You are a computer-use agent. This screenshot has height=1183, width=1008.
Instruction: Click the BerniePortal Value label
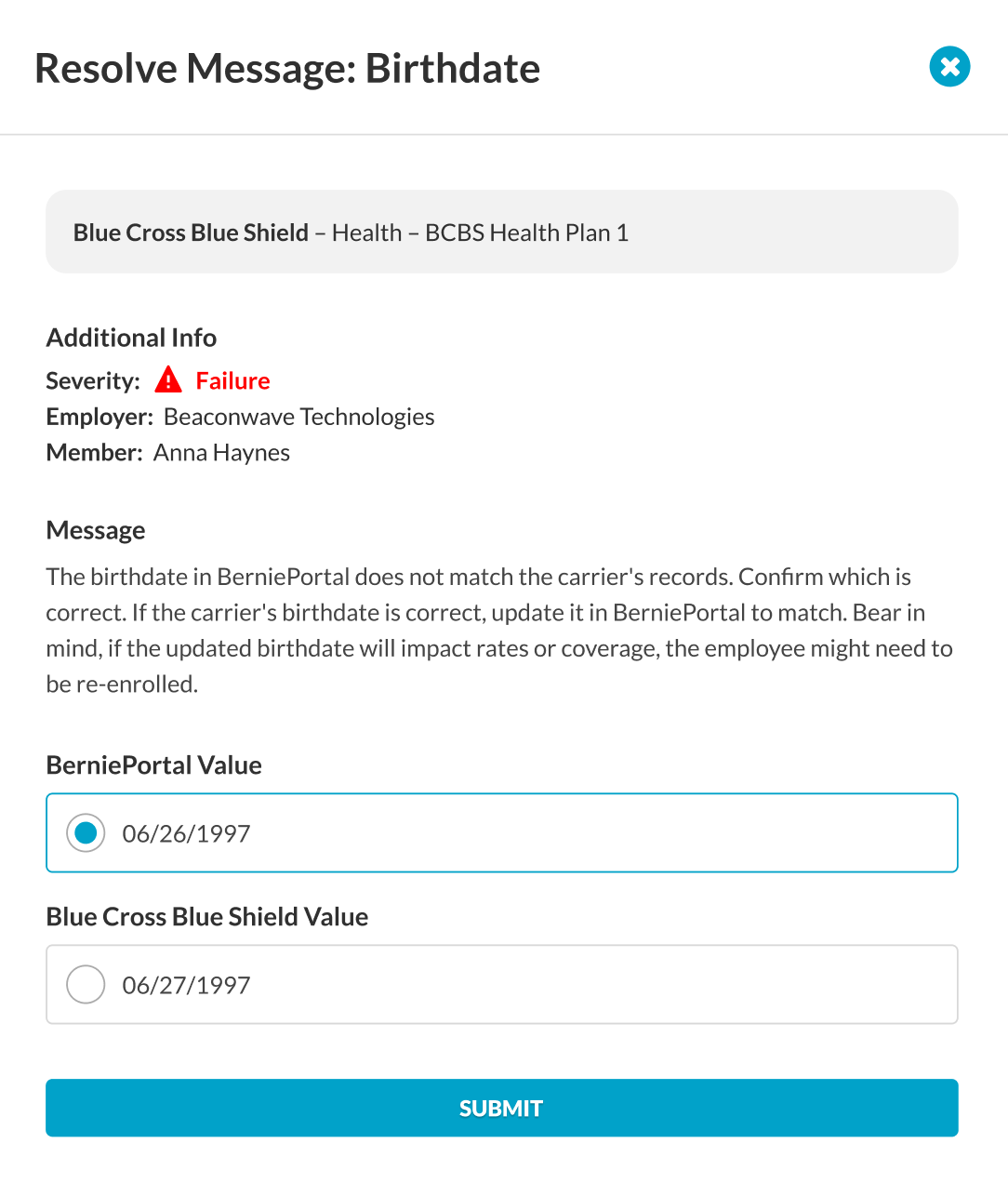[154, 765]
